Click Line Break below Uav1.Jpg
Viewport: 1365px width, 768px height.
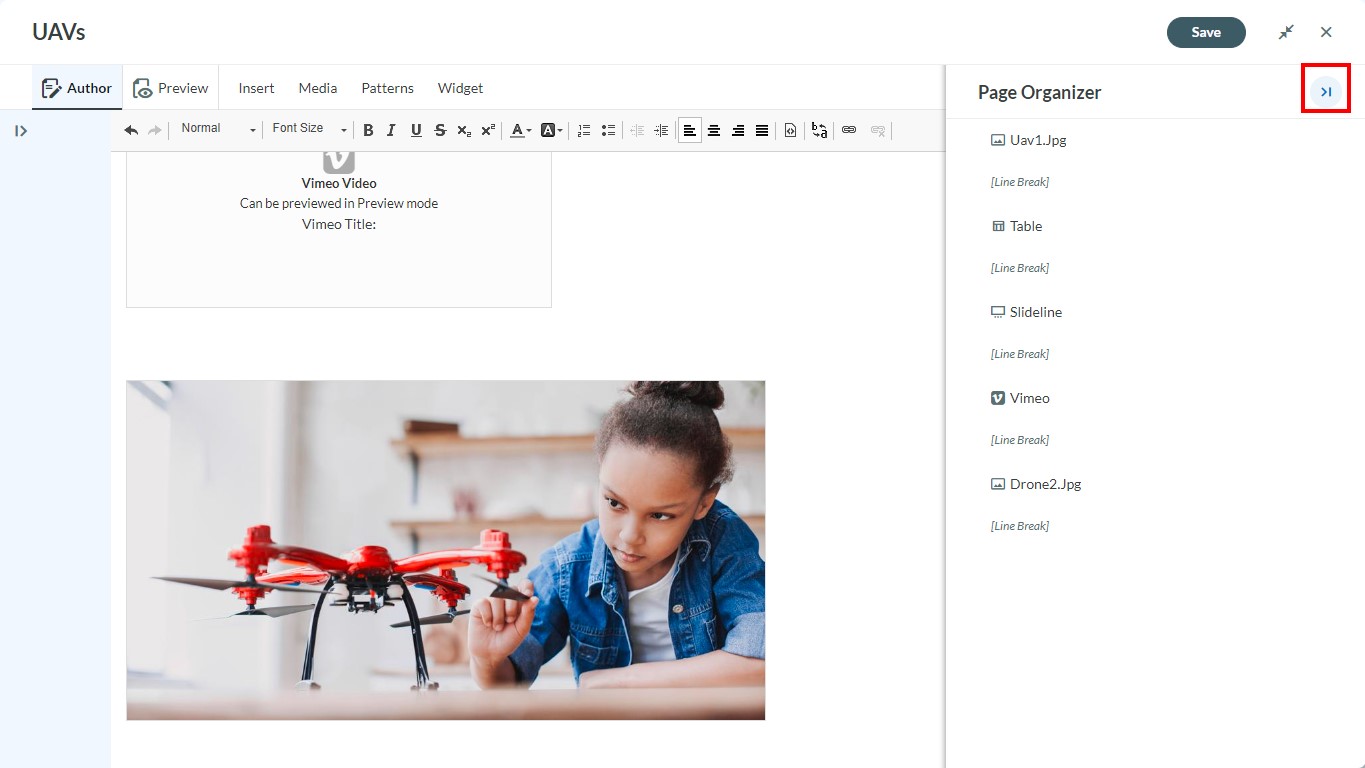1020,182
